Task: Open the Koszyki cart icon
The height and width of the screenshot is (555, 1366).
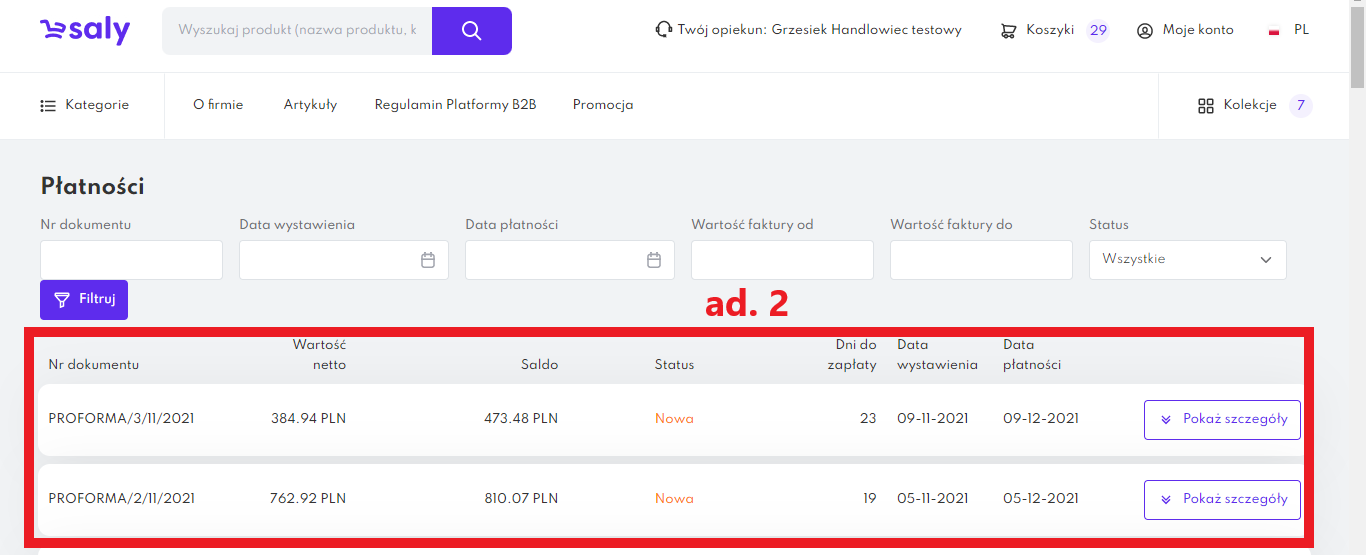Action: pos(1009,31)
